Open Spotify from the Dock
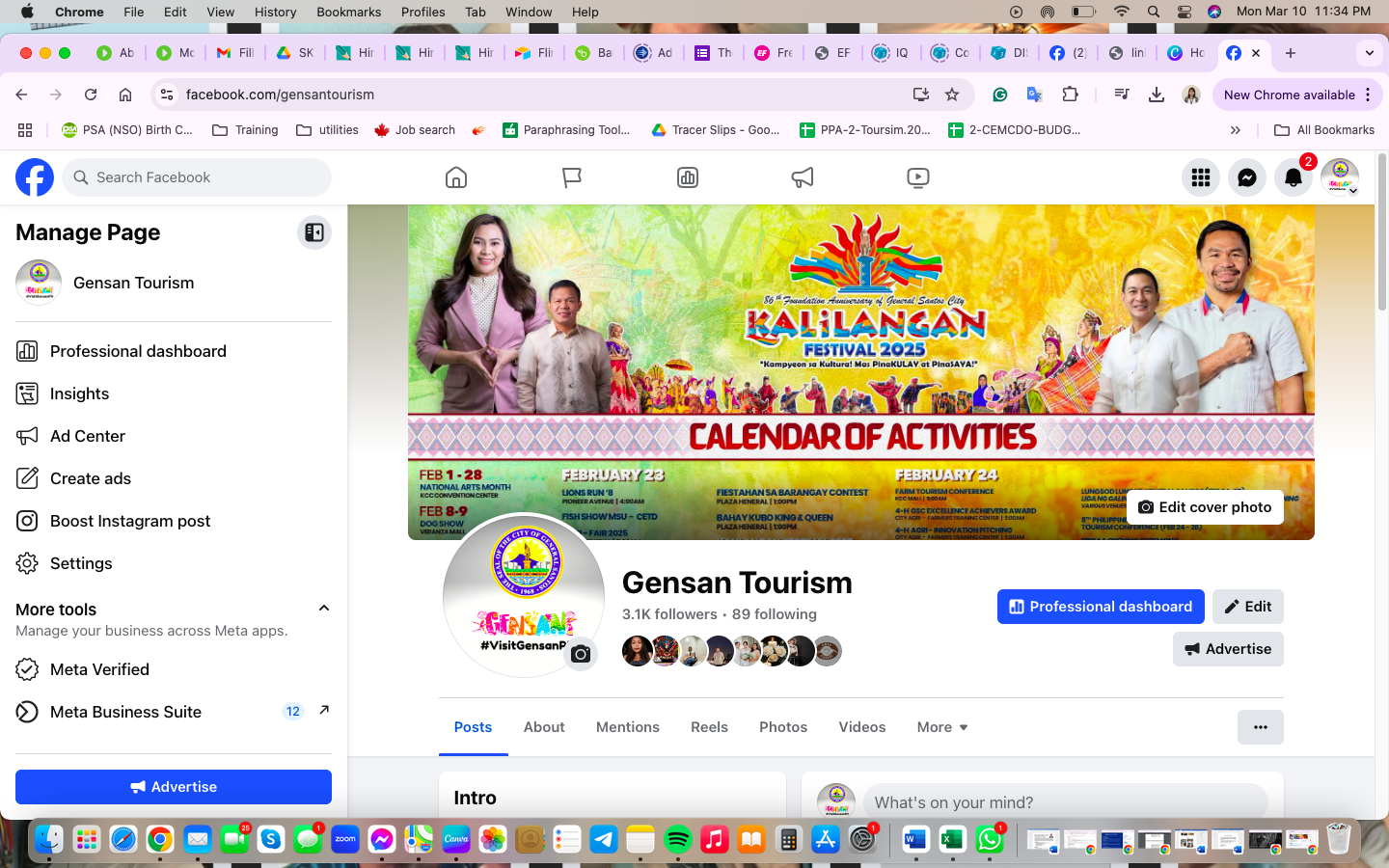 (x=678, y=840)
